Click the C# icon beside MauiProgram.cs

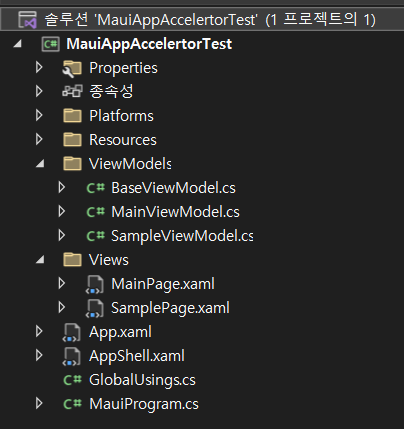click(73, 404)
